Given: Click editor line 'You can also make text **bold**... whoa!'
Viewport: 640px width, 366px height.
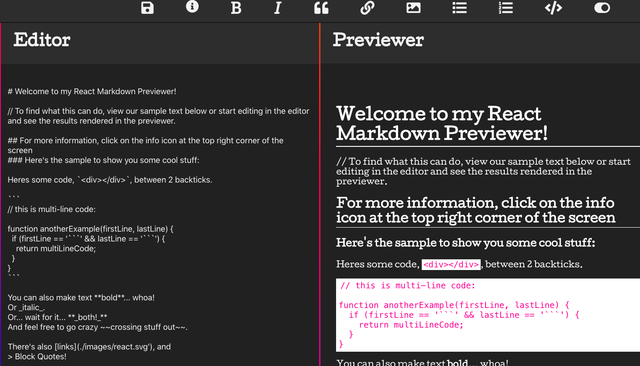Looking at the screenshot, I should (x=81, y=298).
